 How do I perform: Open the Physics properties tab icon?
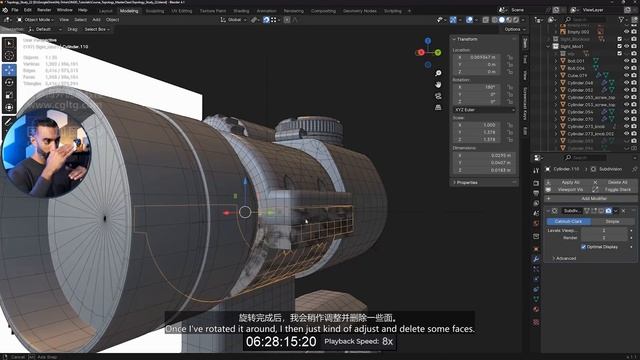click(536, 279)
